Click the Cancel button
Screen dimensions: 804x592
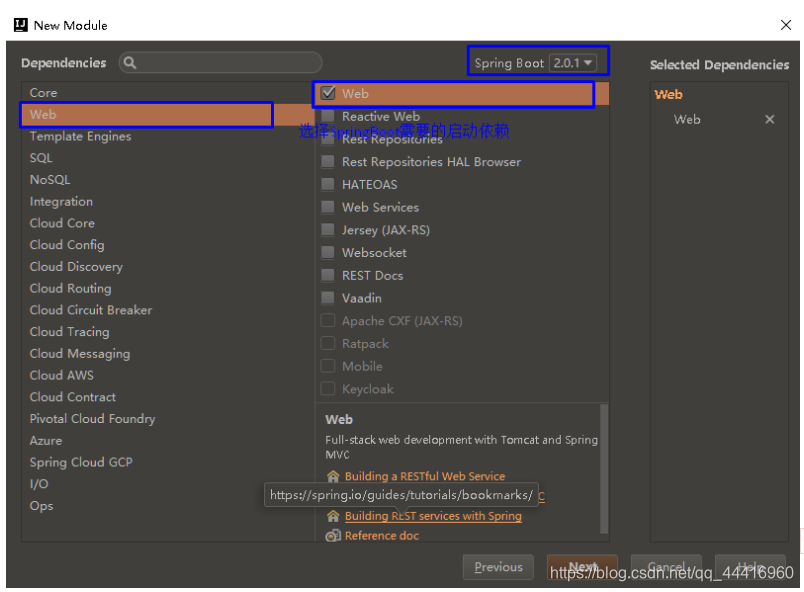666,567
